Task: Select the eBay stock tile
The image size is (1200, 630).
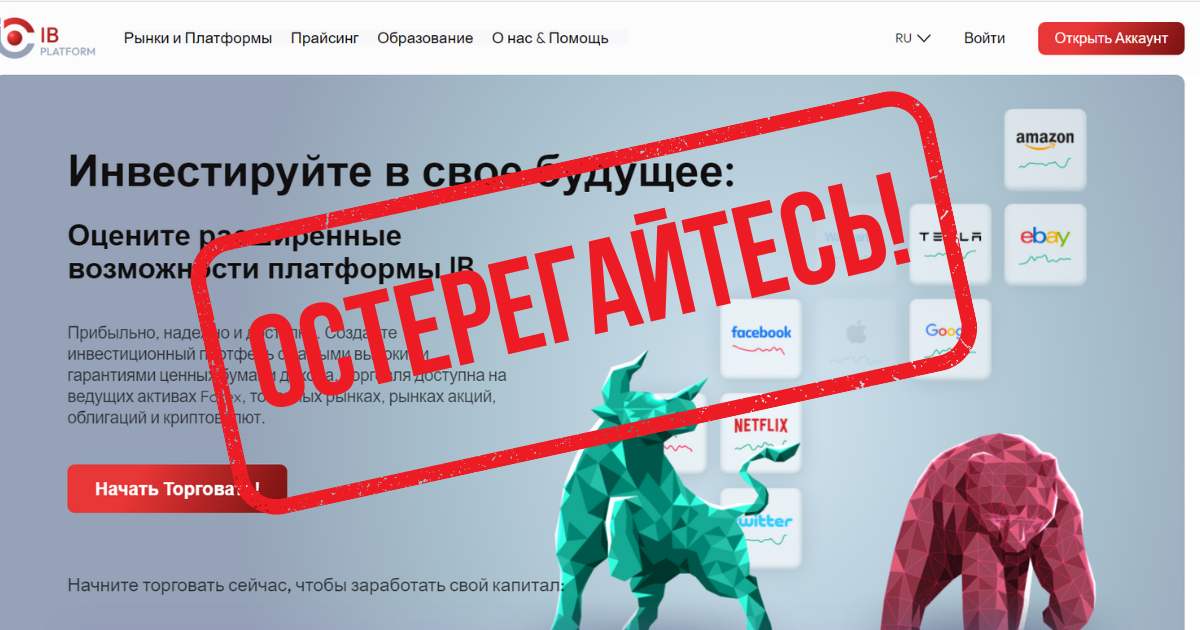Action: click(x=1045, y=244)
